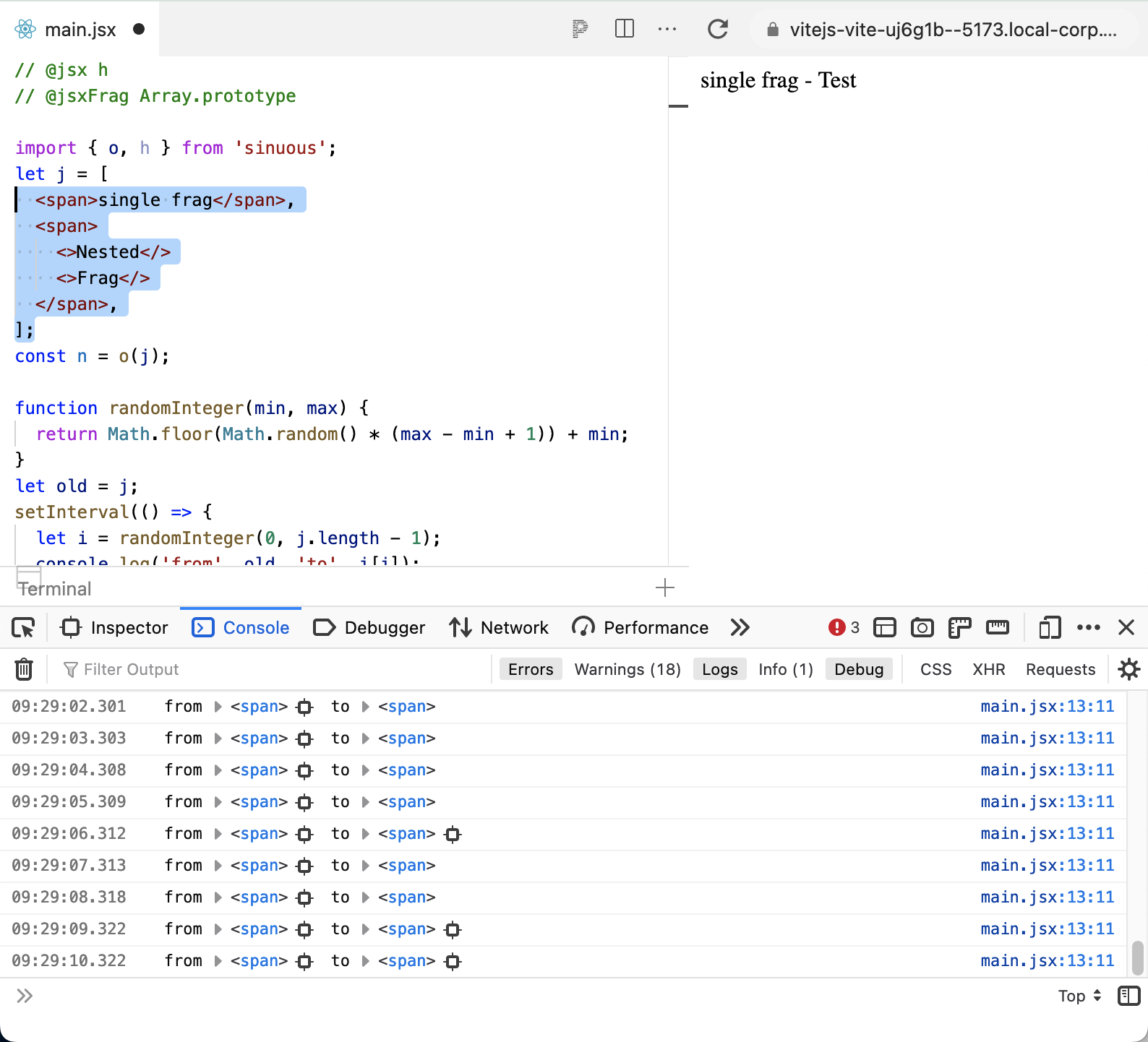The width and height of the screenshot is (1148, 1042).
Task: Toggle the split editor layout icon
Action: (625, 29)
